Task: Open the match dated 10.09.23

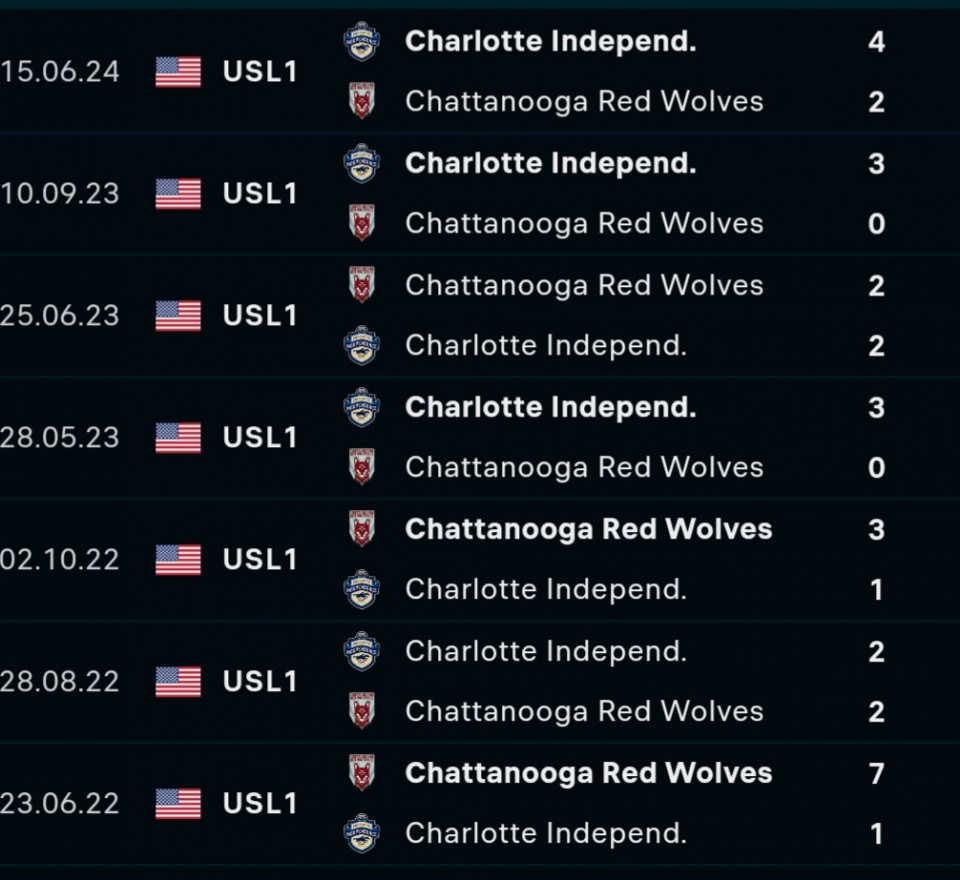Action: (480, 194)
